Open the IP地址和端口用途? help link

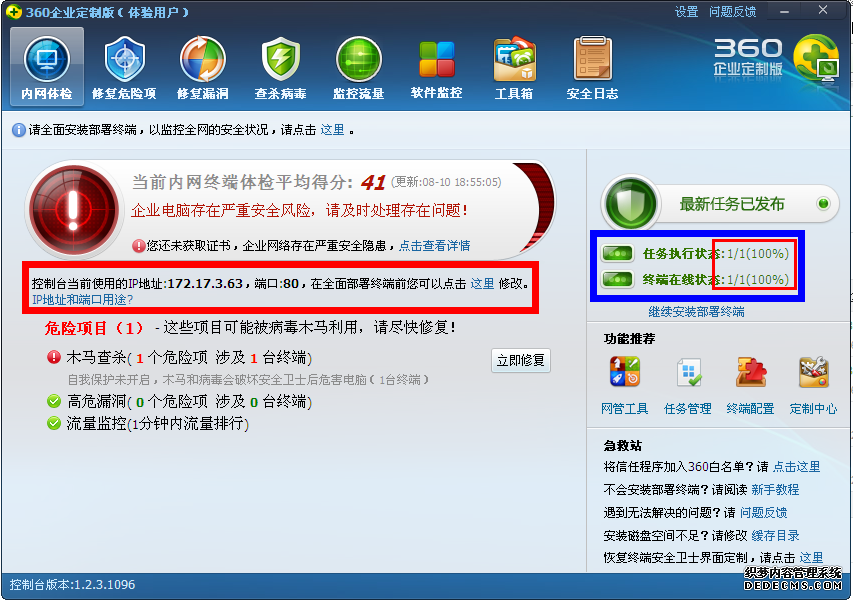pos(82,300)
